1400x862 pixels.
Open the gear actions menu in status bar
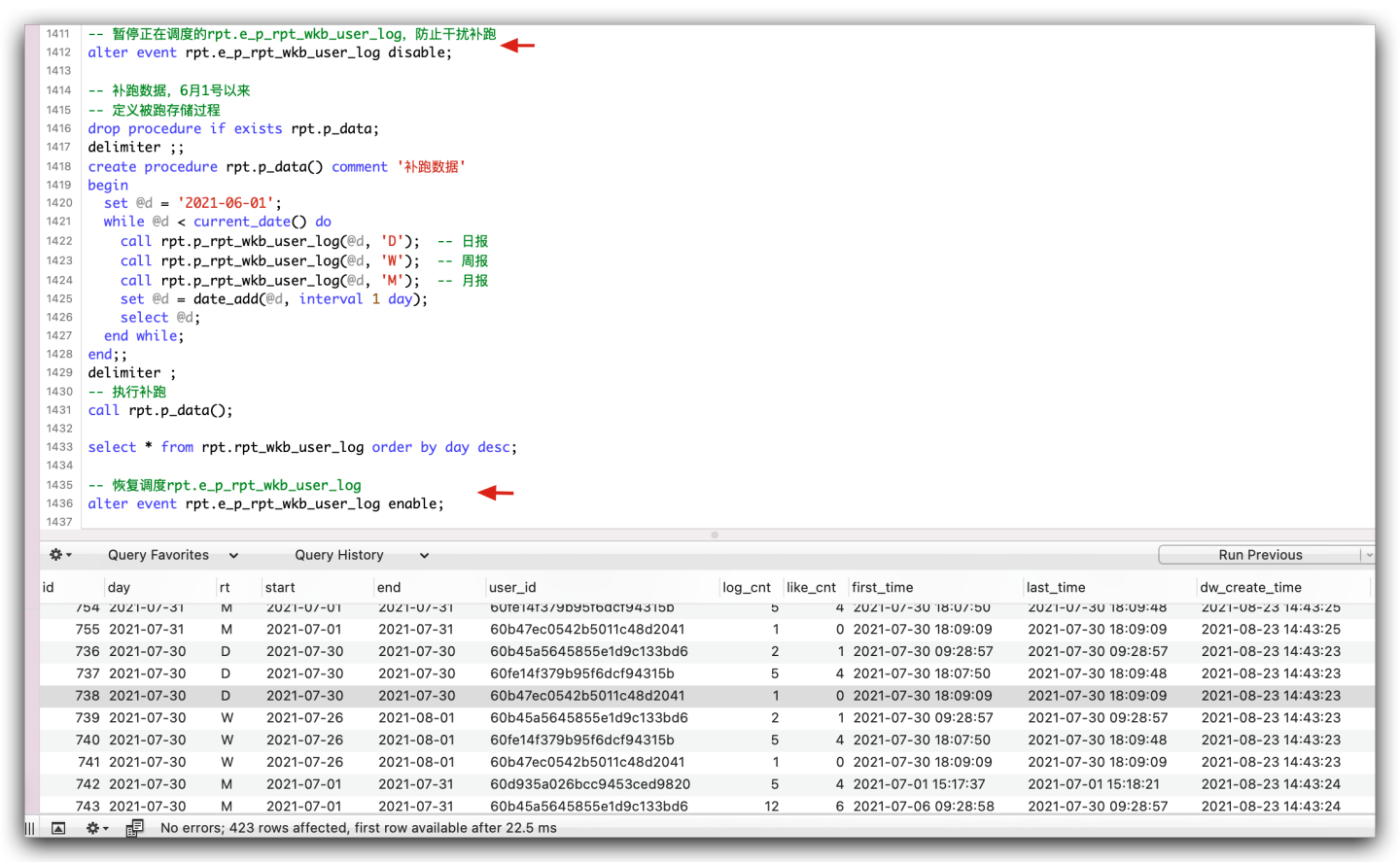coord(97,828)
